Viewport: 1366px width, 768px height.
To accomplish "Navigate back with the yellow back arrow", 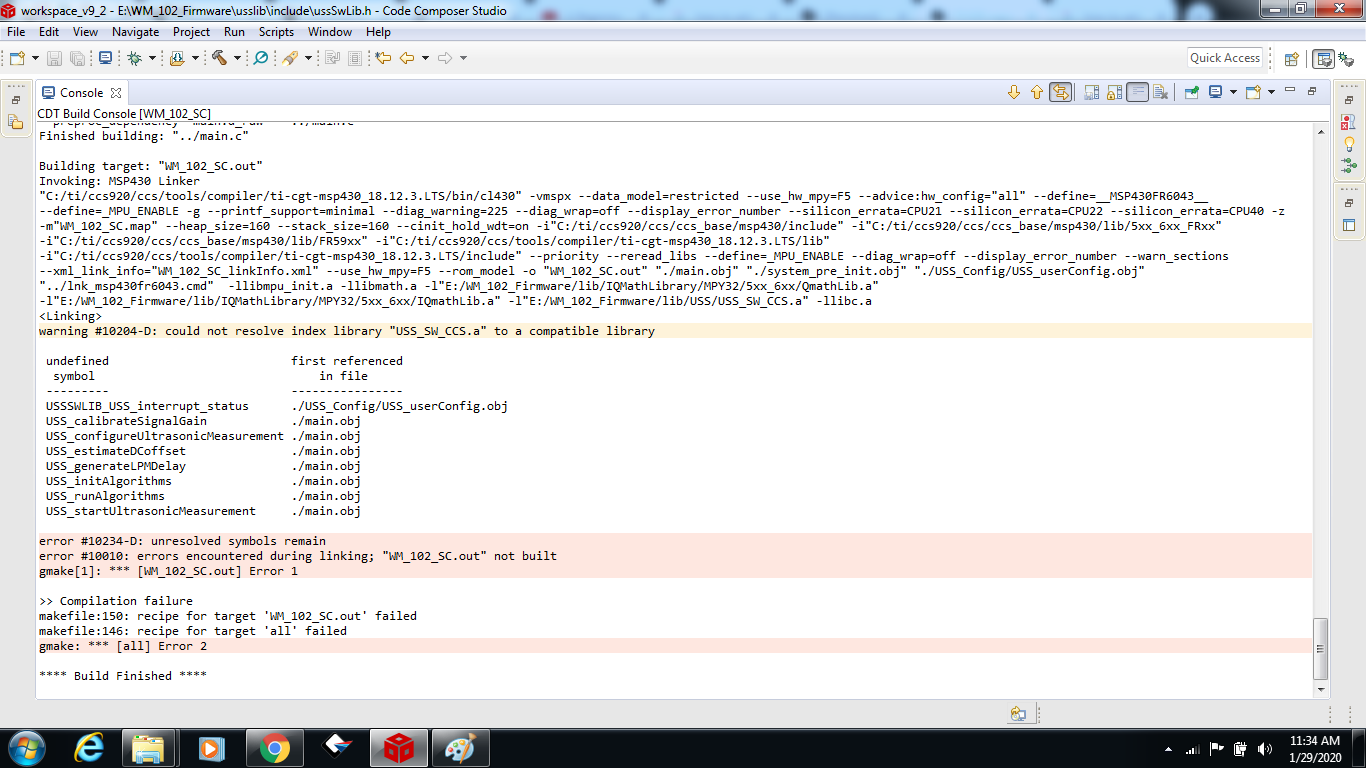I will [x=404, y=58].
